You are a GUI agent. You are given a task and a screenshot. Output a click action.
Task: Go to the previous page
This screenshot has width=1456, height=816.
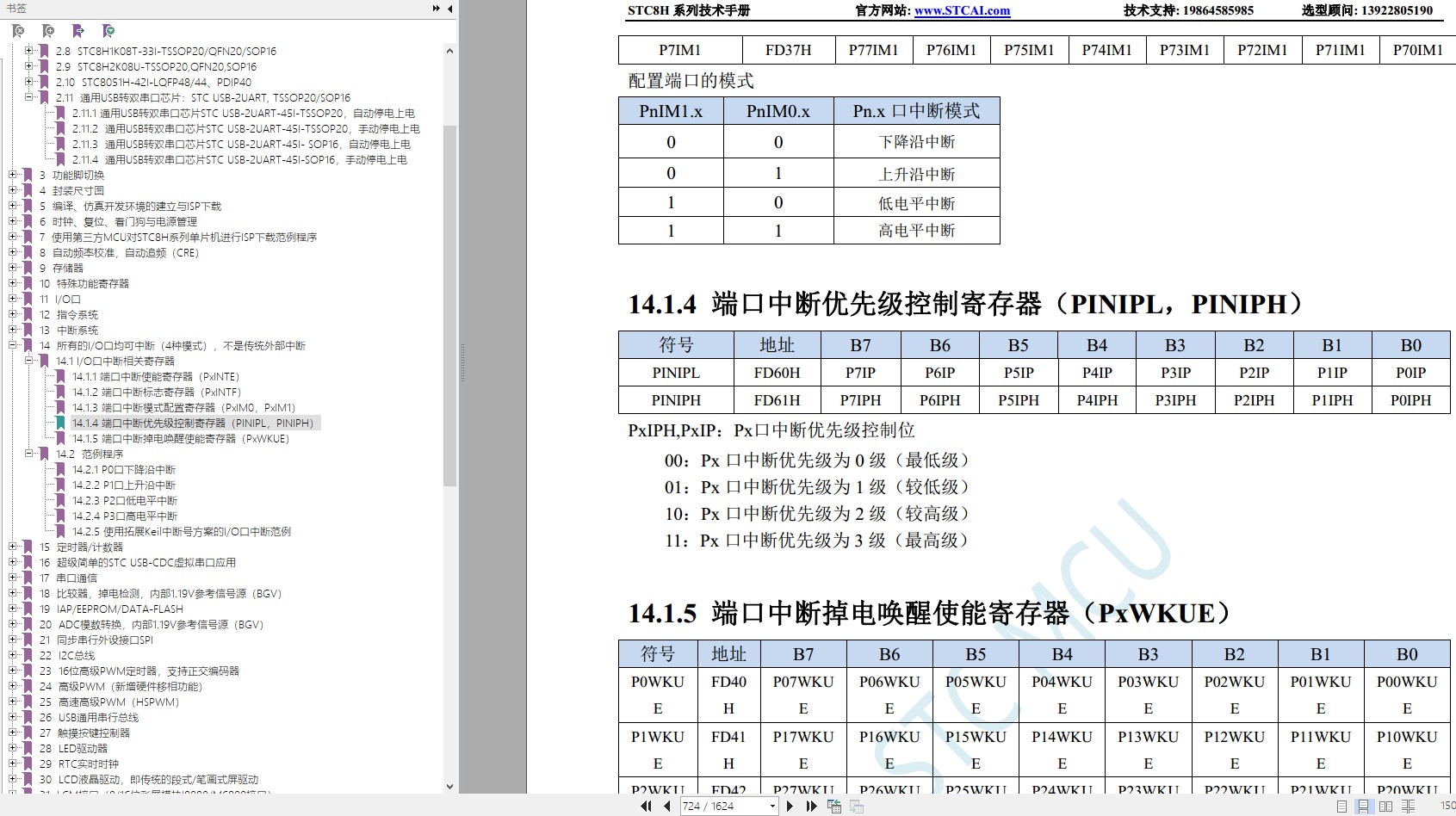(x=667, y=807)
